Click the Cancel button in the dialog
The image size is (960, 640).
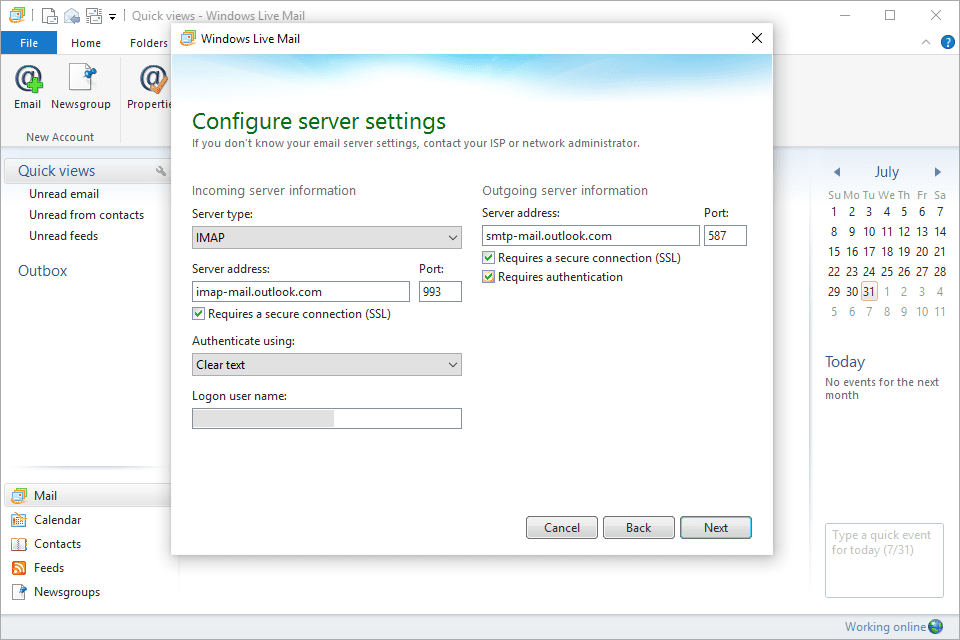point(561,527)
